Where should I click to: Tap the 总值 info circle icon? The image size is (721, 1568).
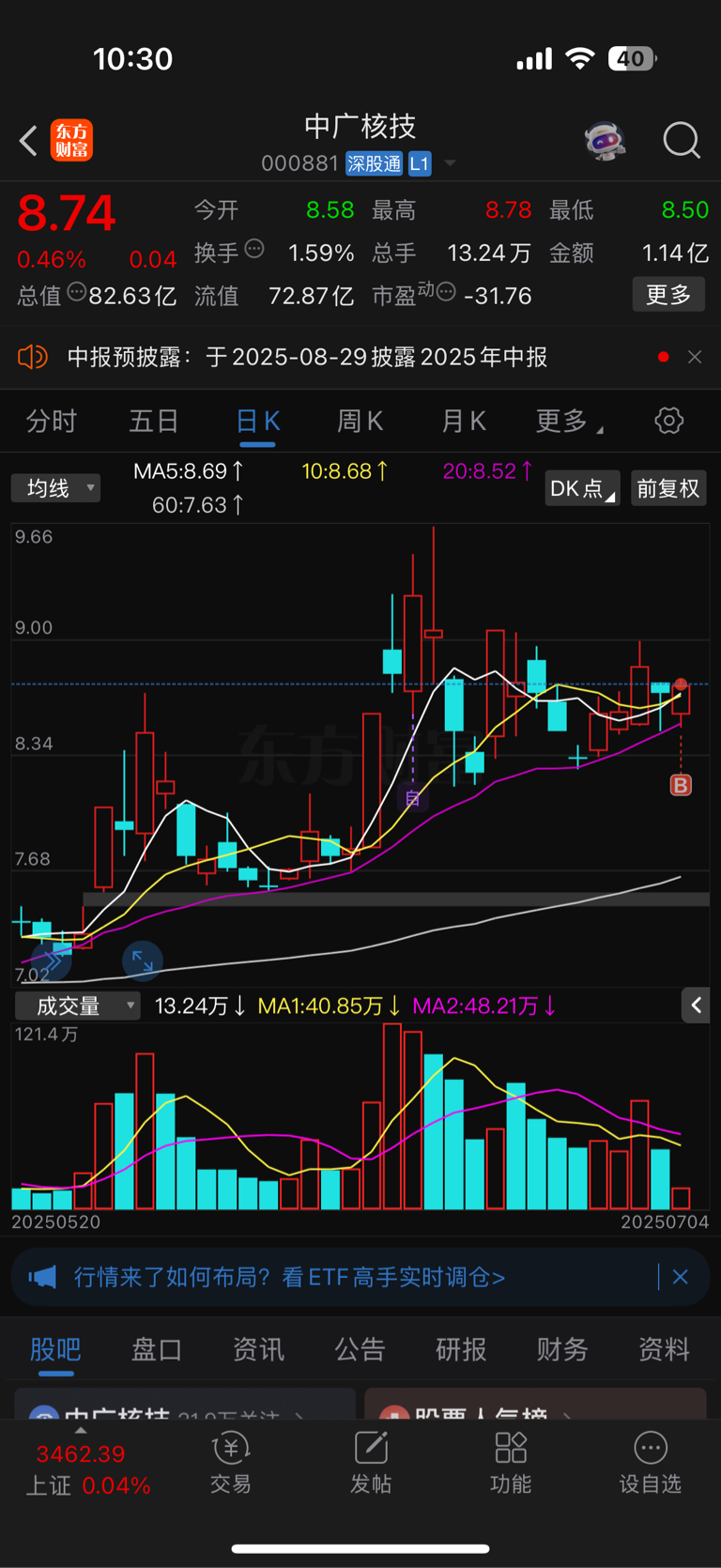pyautogui.click(x=76, y=292)
